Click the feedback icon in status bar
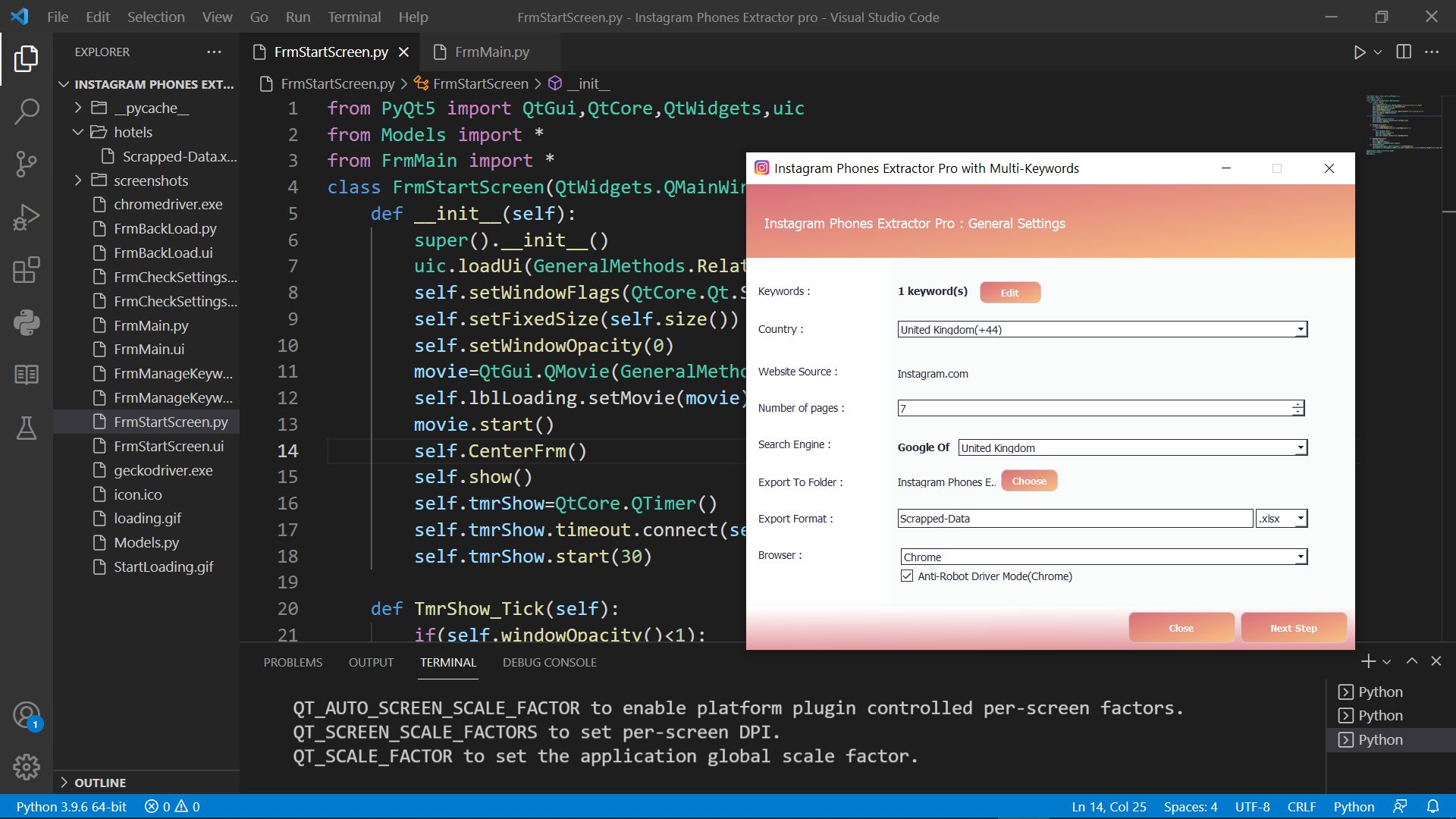 [x=1400, y=807]
